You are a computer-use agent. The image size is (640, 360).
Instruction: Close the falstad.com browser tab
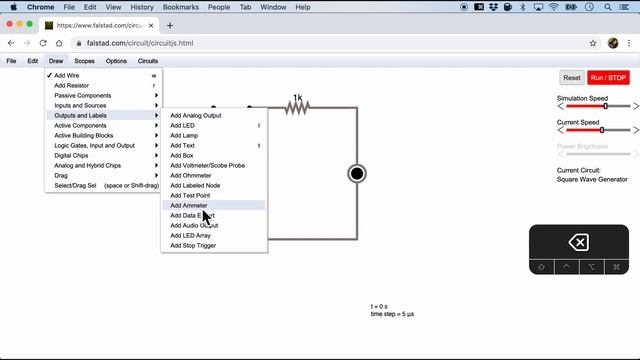click(x=151, y=25)
